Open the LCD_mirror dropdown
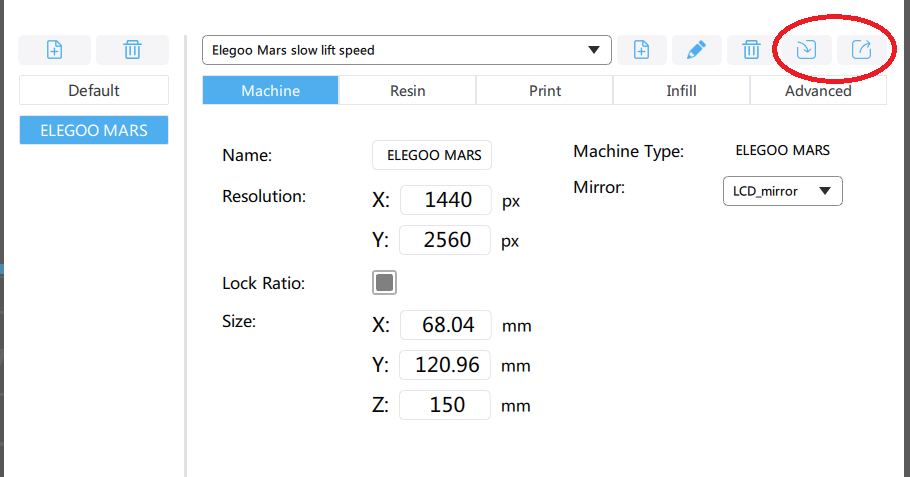Viewport: 910px width, 477px height. pos(782,191)
